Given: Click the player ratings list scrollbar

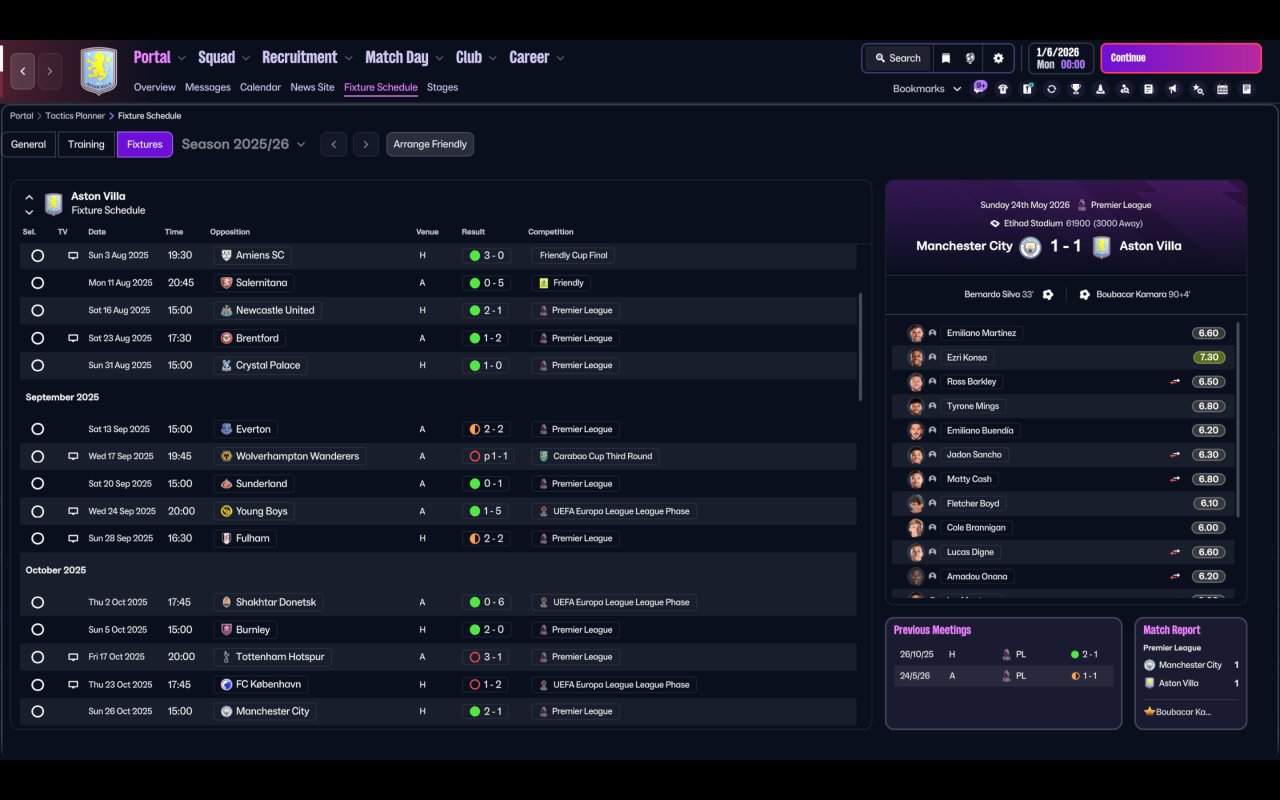Looking at the screenshot, I should click(1239, 418).
